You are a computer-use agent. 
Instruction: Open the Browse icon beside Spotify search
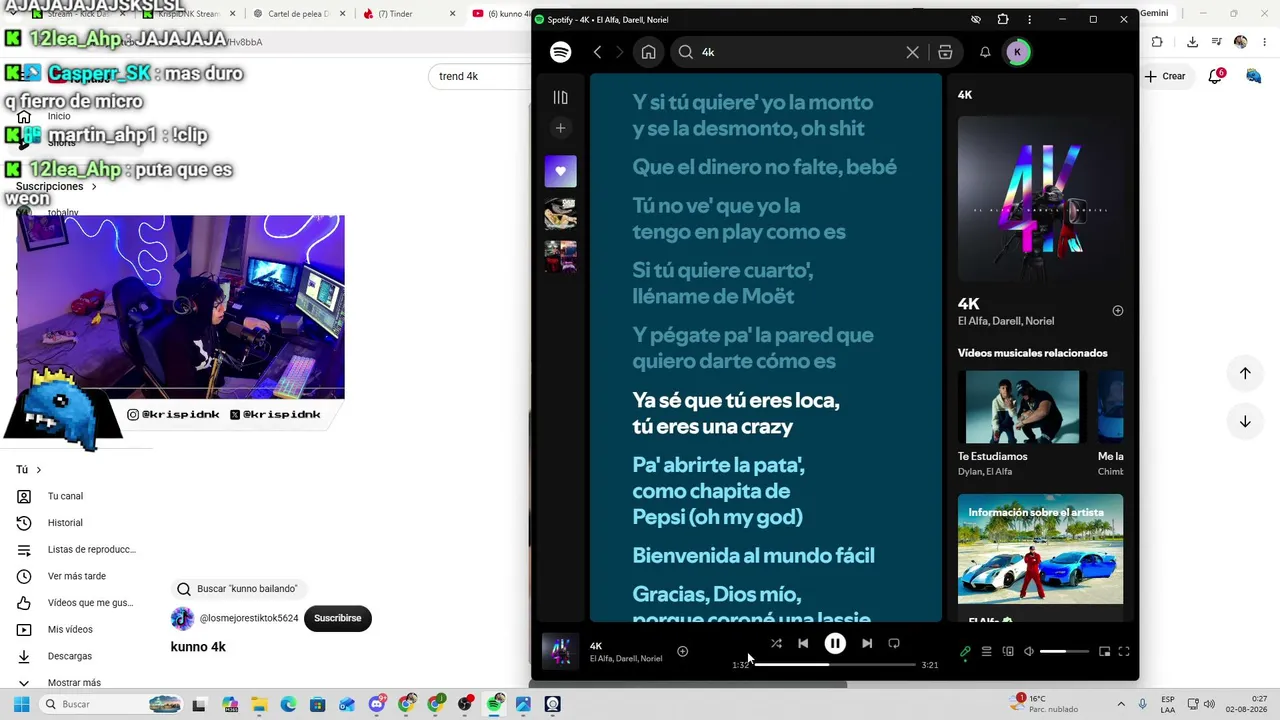(945, 52)
